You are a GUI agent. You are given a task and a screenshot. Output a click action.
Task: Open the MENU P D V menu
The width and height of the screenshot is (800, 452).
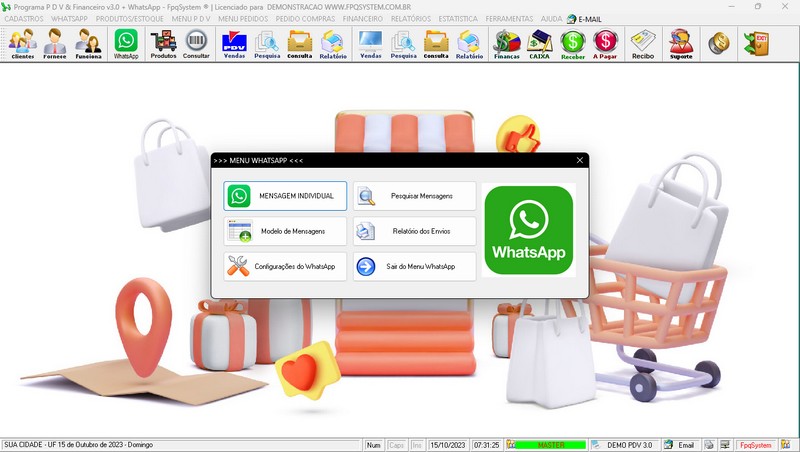coord(191,19)
